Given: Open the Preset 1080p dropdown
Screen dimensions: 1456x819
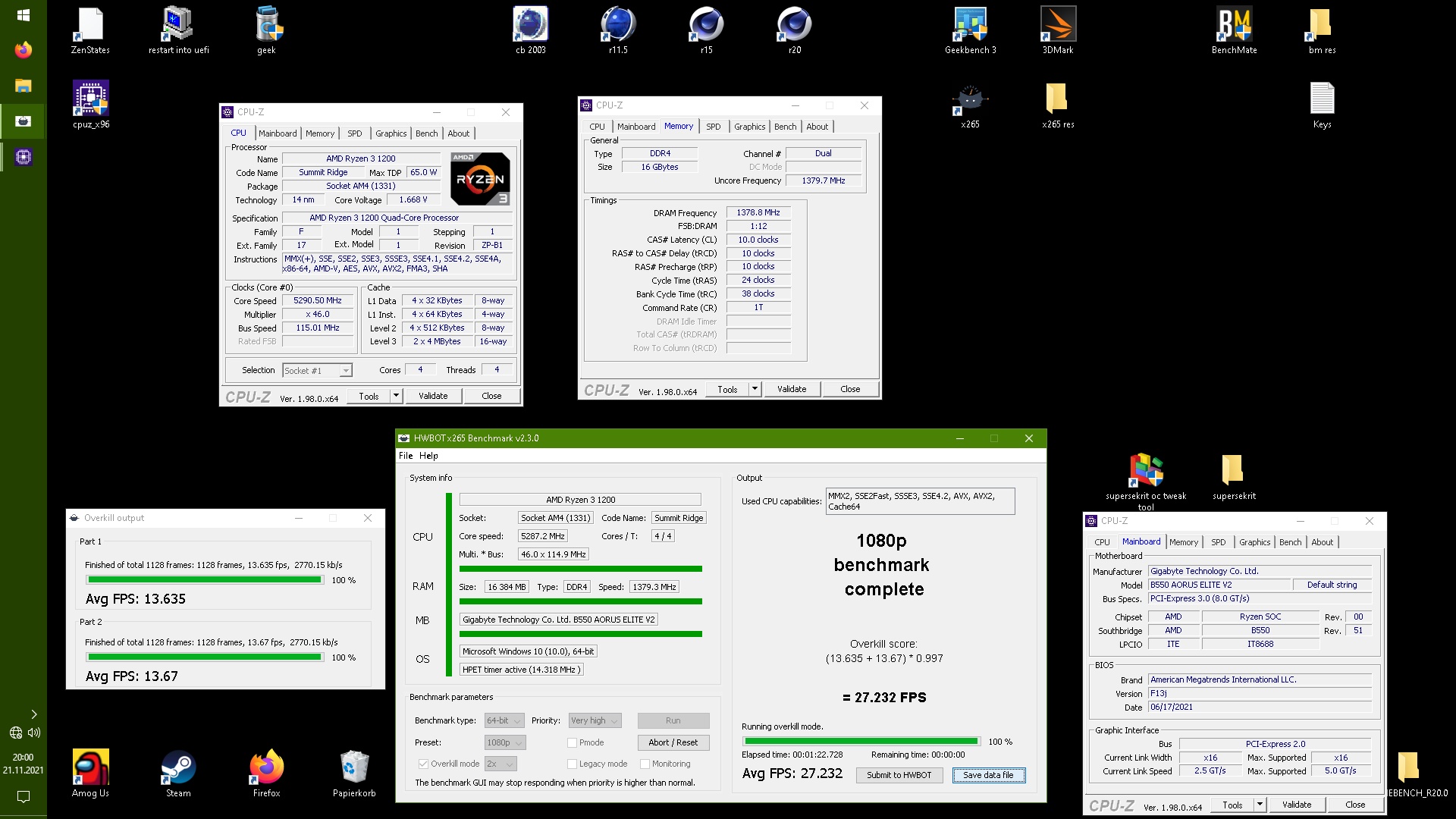Looking at the screenshot, I should tap(504, 742).
